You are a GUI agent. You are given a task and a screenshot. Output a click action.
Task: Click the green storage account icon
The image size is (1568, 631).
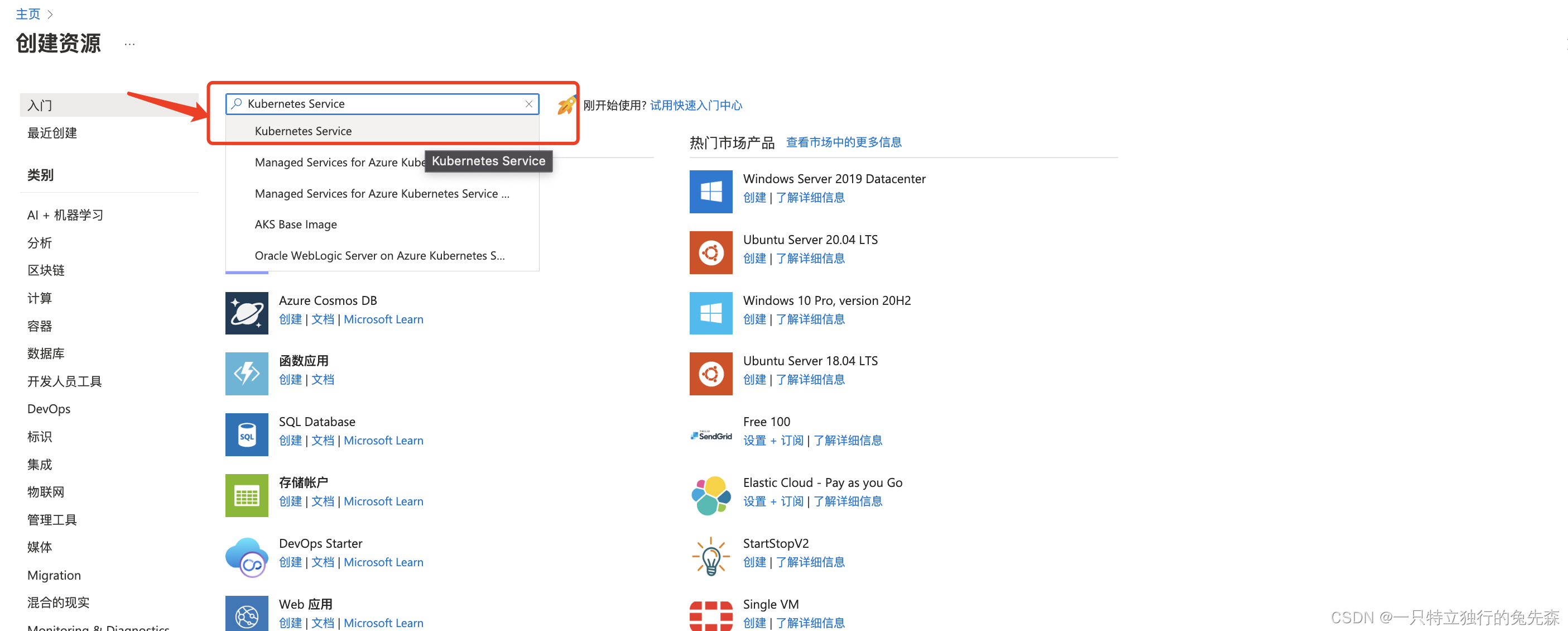click(x=247, y=495)
